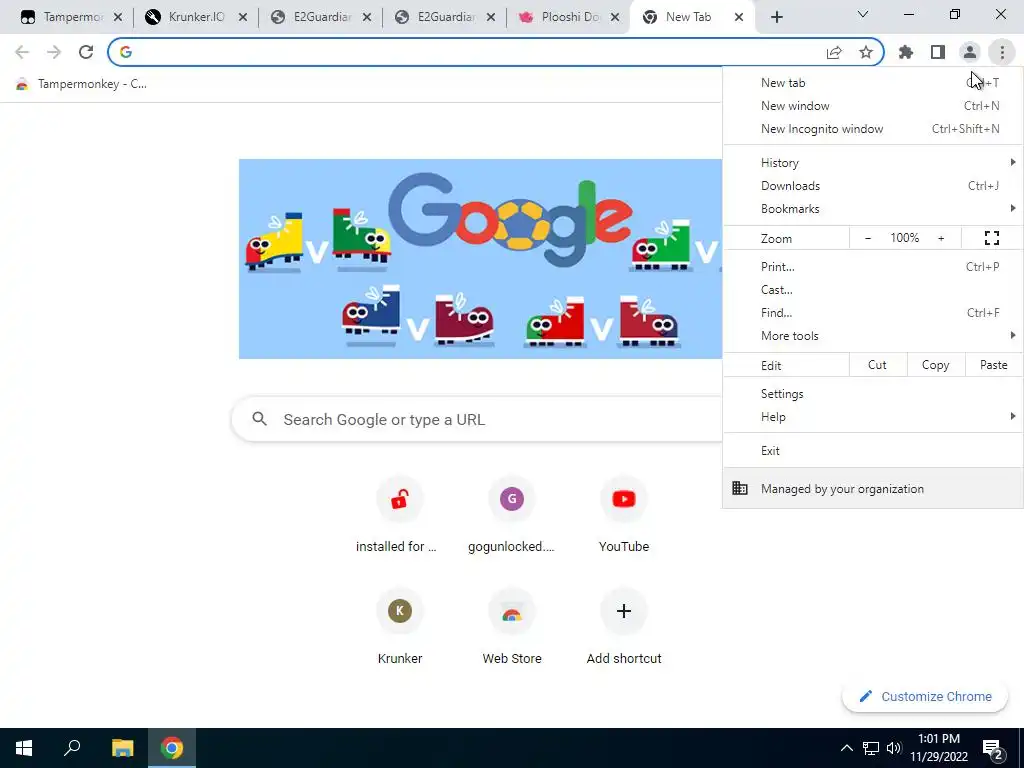The height and width of the screenshot is (768, 1024).
Task: Select New window menu item
Action: (873, 106)
